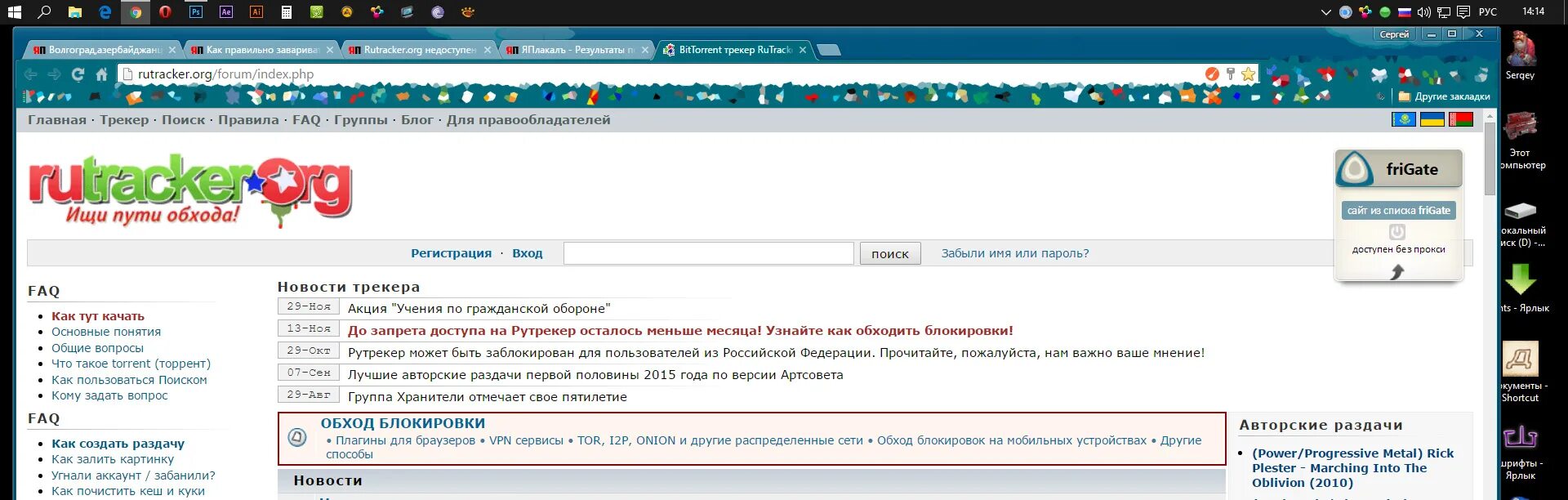
Task: Open the 'Как тут качать' FAQ link
Action: click(98, 316)
